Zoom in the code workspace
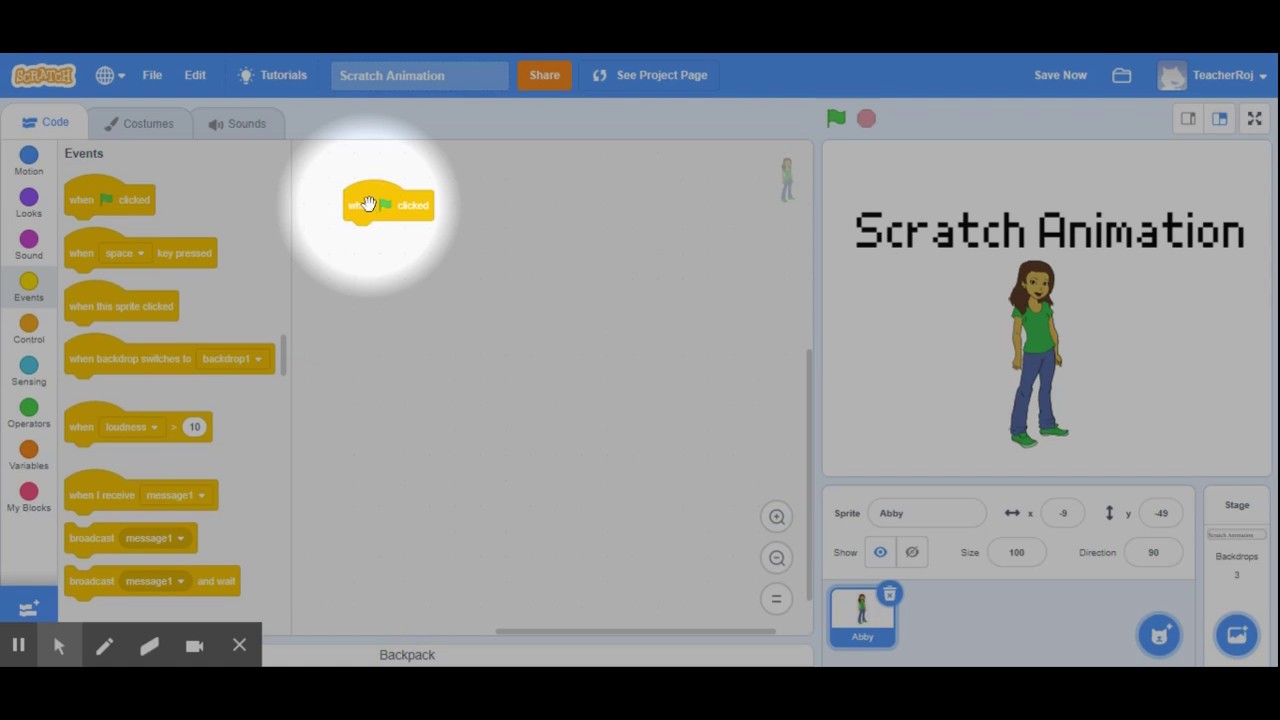The height and width of the screenshot is (720, 1280). coord(776,517)
